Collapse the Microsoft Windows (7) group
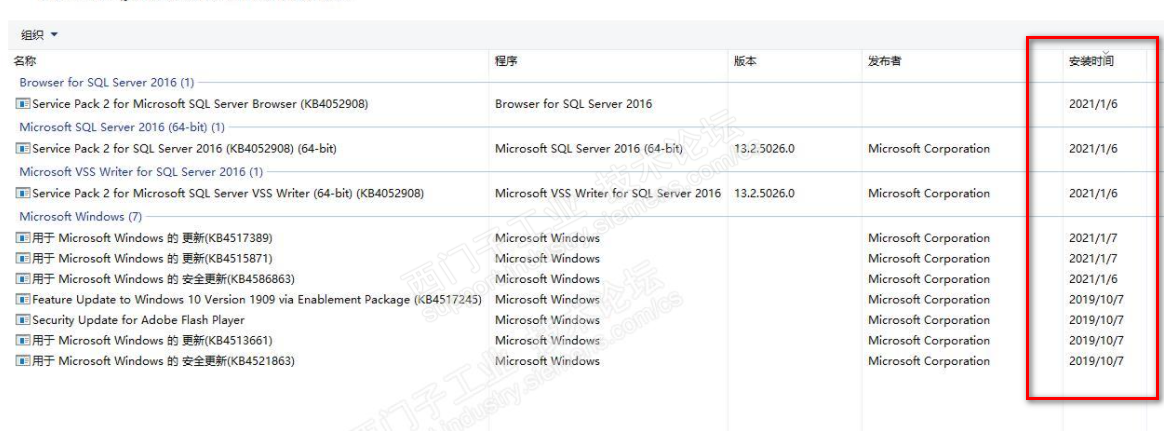The image size is (1164, 431). point(80,216)
